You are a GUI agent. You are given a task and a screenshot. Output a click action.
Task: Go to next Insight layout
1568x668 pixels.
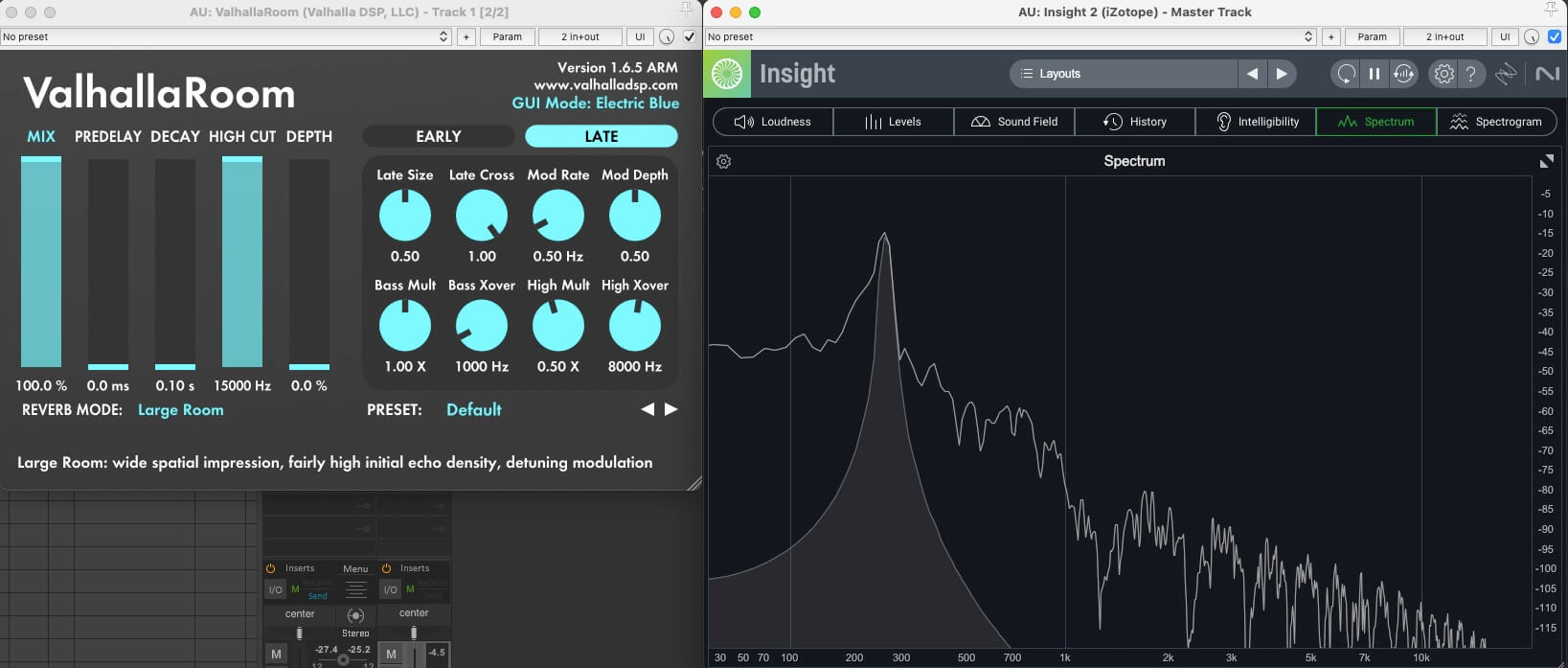click(x=1282, y=74)
